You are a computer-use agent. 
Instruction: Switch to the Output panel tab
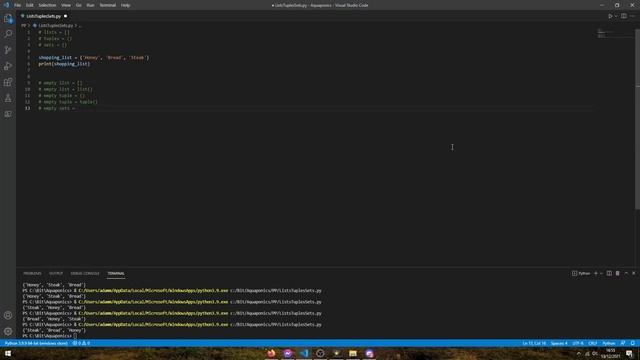(x=56, y=273)
